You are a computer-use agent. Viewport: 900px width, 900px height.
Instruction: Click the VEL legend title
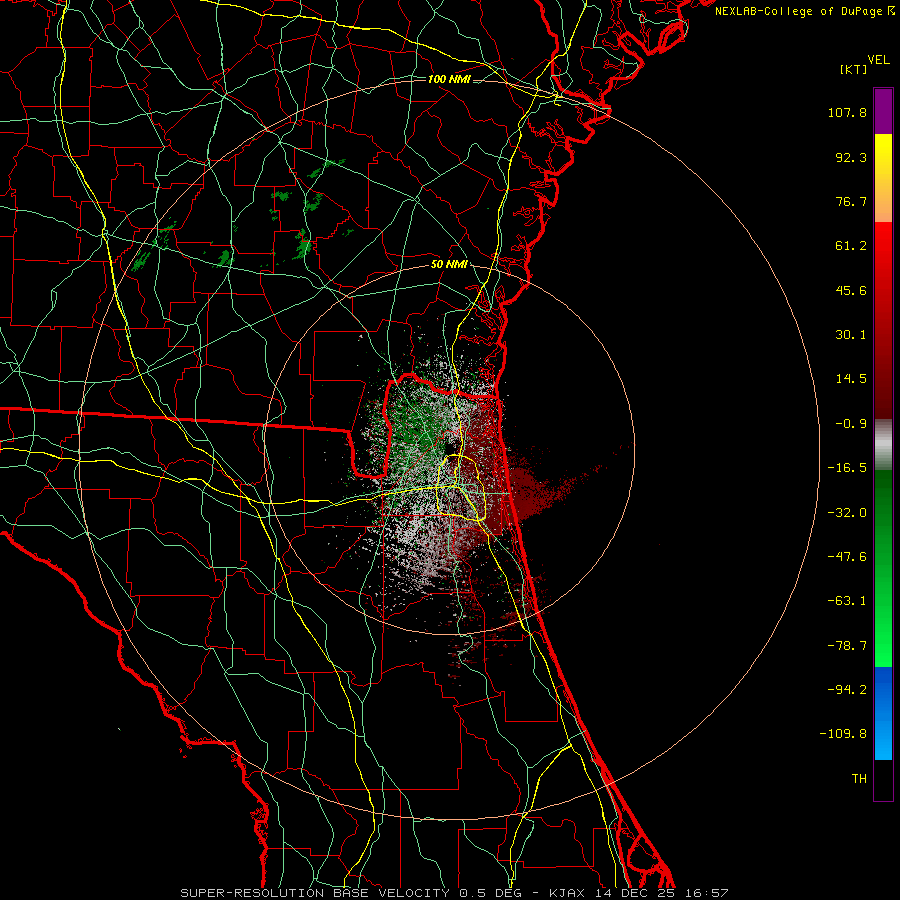[878, 60]
